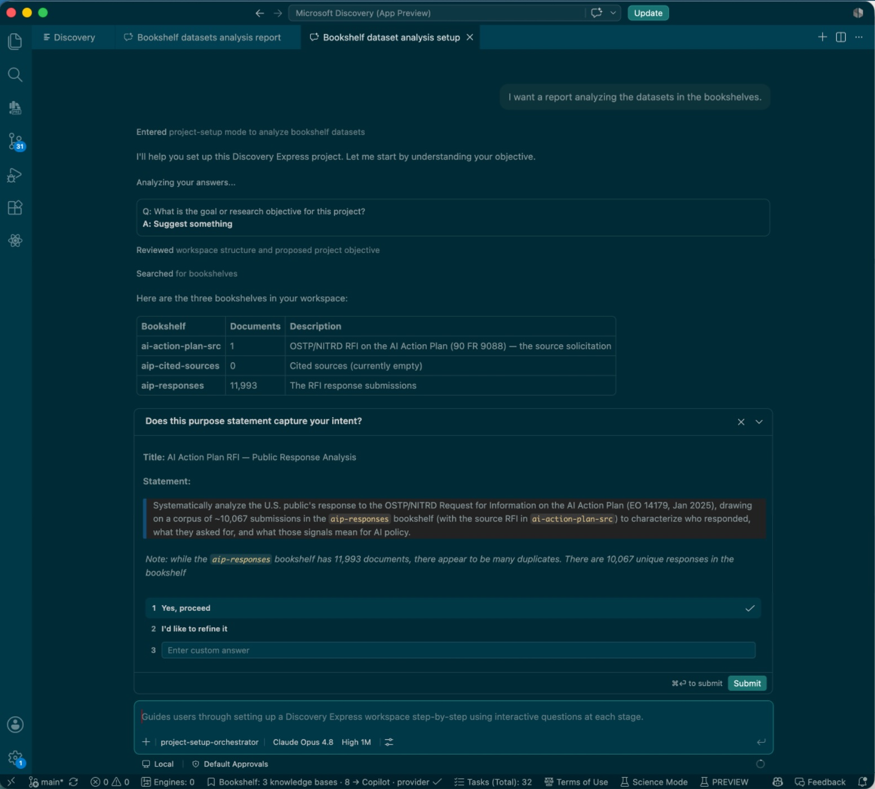Open the Local session target picker
875x789 pixels.
[157, 764]
